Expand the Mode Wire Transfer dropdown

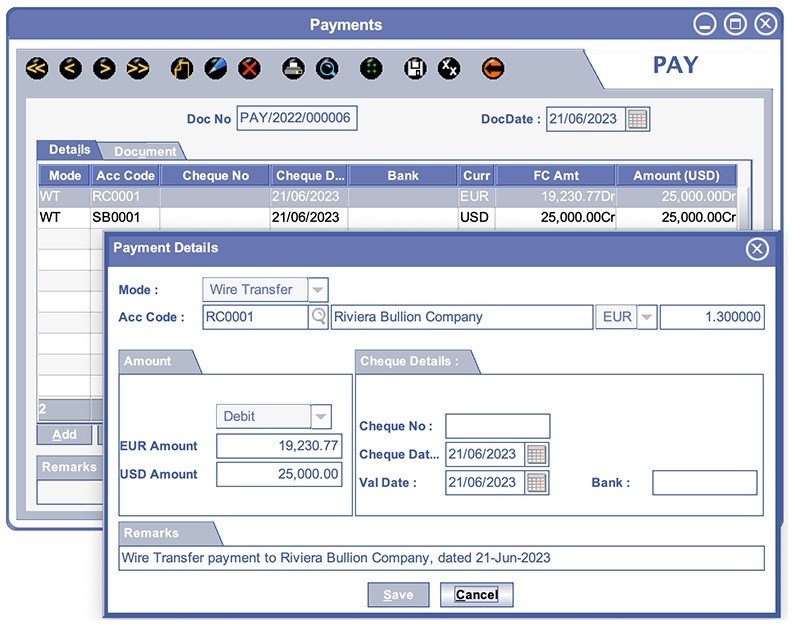click(x=318, y=290)
